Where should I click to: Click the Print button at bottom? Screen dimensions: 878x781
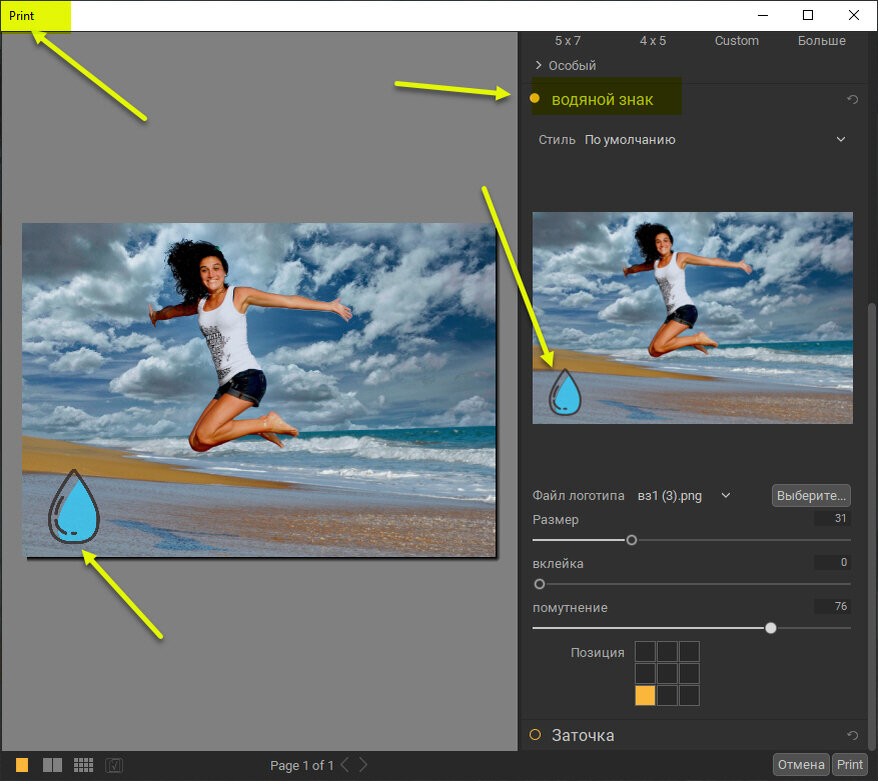click(x=849, y=764)
